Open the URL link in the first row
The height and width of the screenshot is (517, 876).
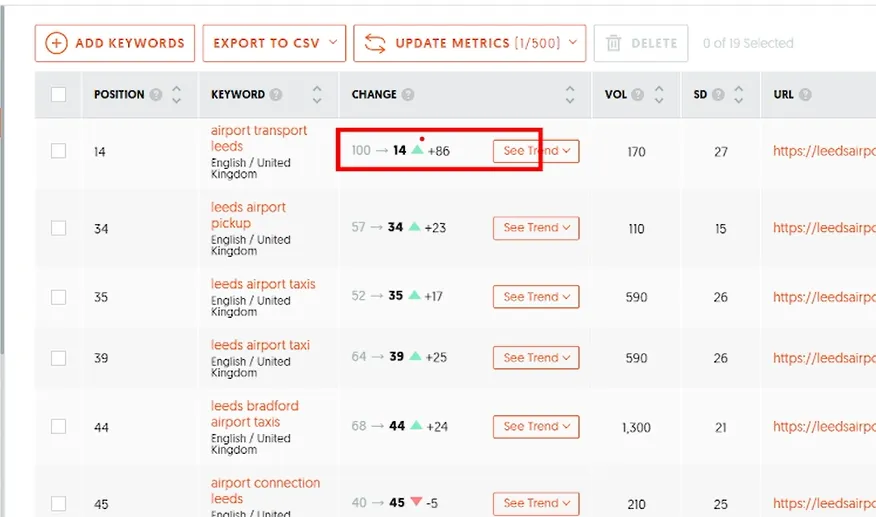click(824, 151)
